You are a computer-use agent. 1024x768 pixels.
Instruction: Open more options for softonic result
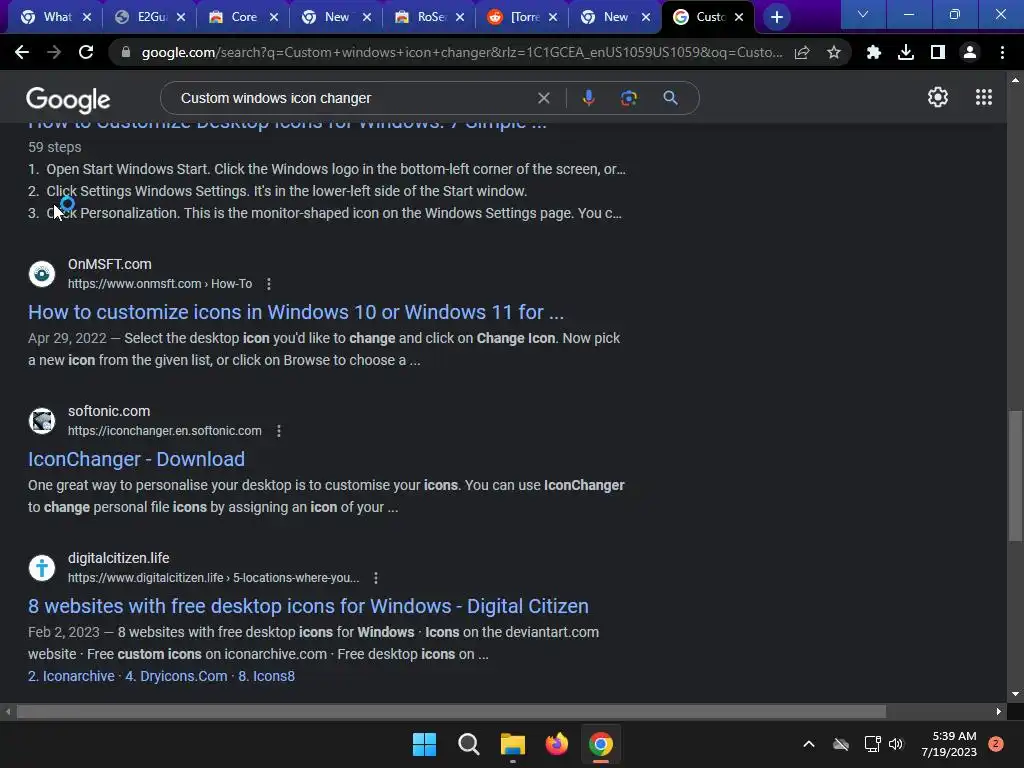(x=278, y=430)
